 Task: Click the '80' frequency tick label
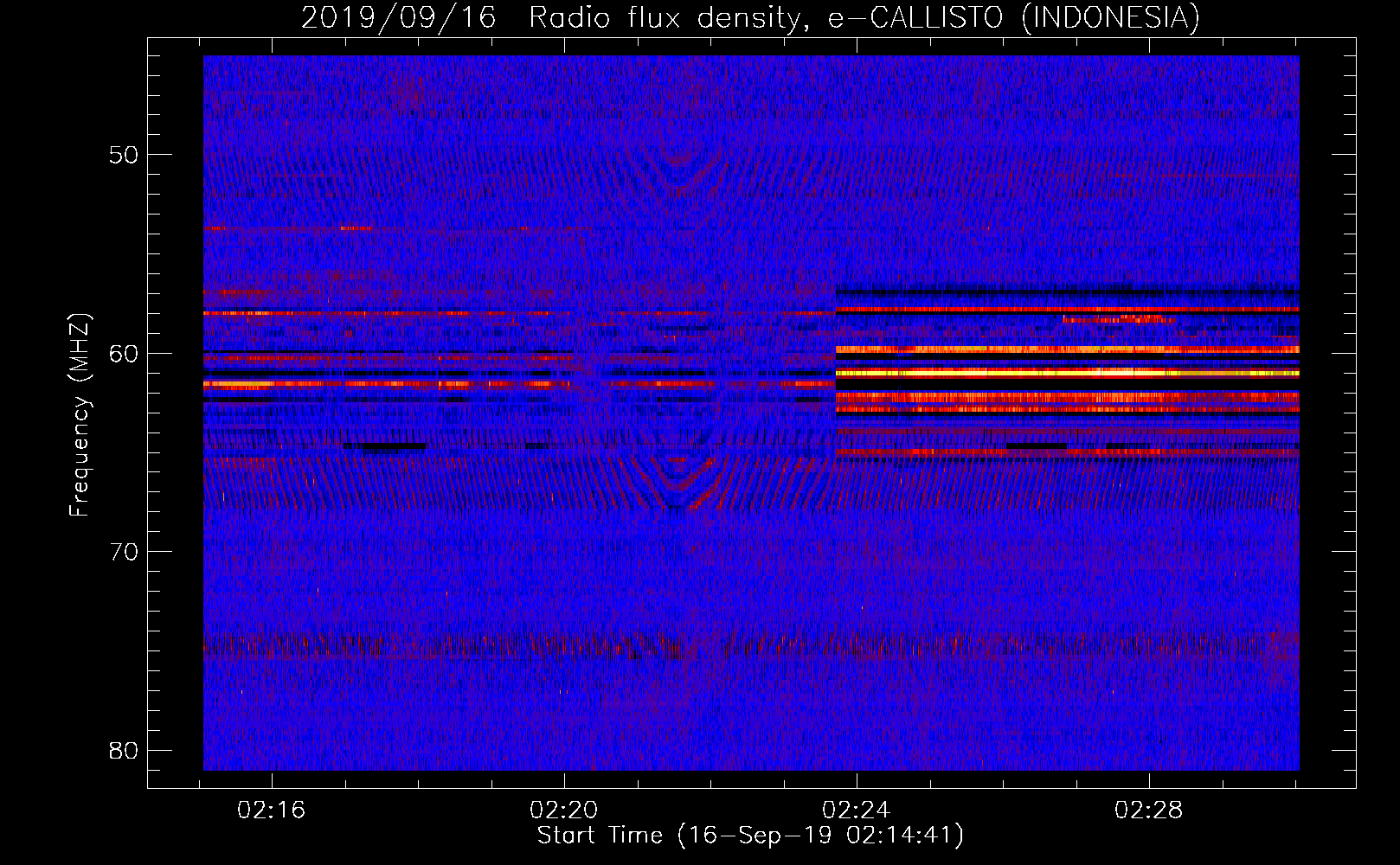point(124,750)
